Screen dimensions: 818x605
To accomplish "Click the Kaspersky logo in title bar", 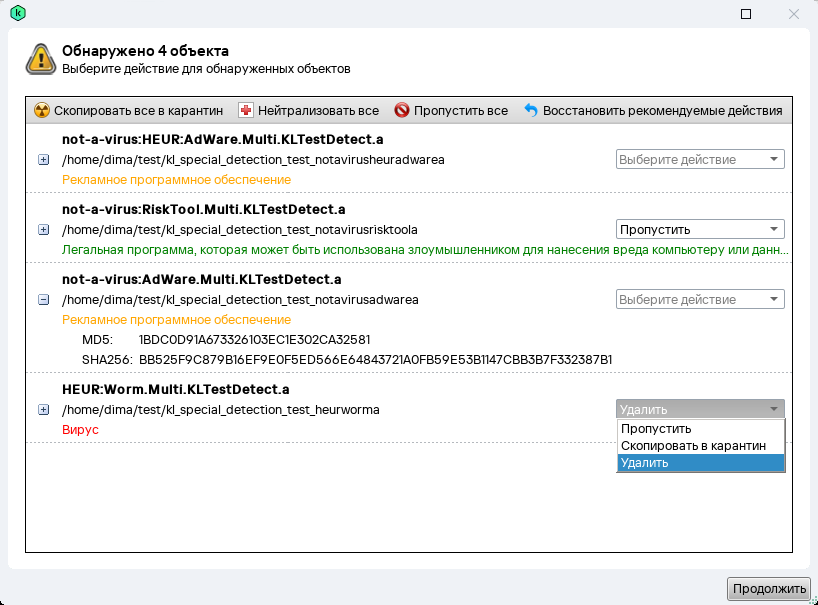I will (x=17, y=14).
